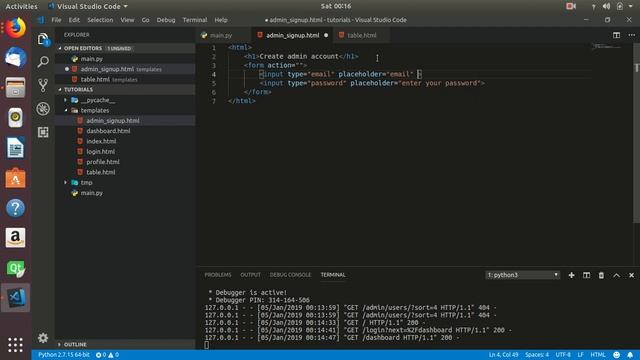Click Ln 4, Col 49 in status bar
Viewport: 640px width, 360px height.
(x=503, y=355)
